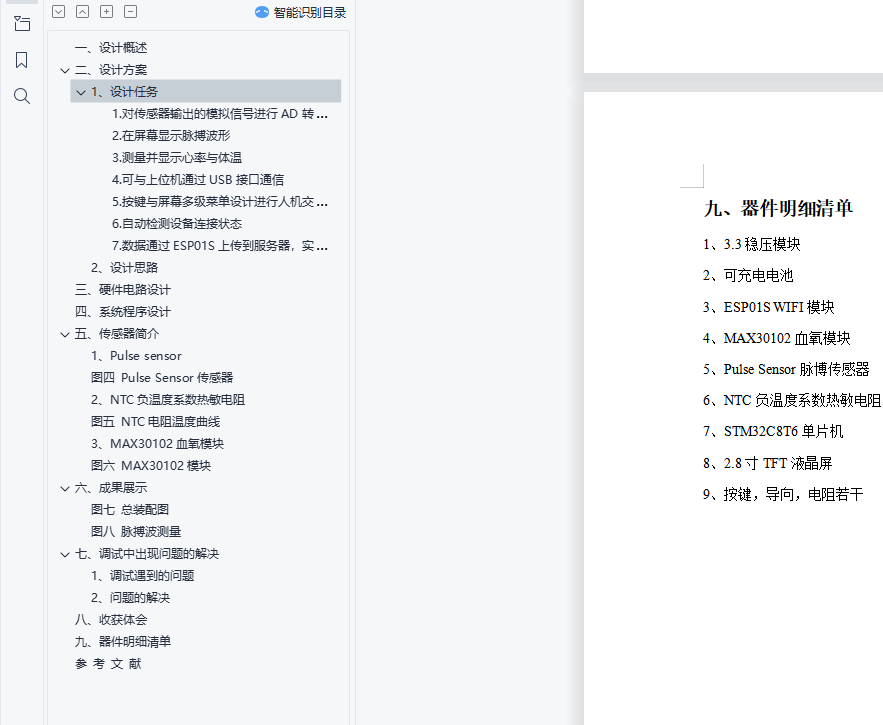Go to heading 五、传感器简介
Viewport: 883px width, 725px height.
[117, 333]
